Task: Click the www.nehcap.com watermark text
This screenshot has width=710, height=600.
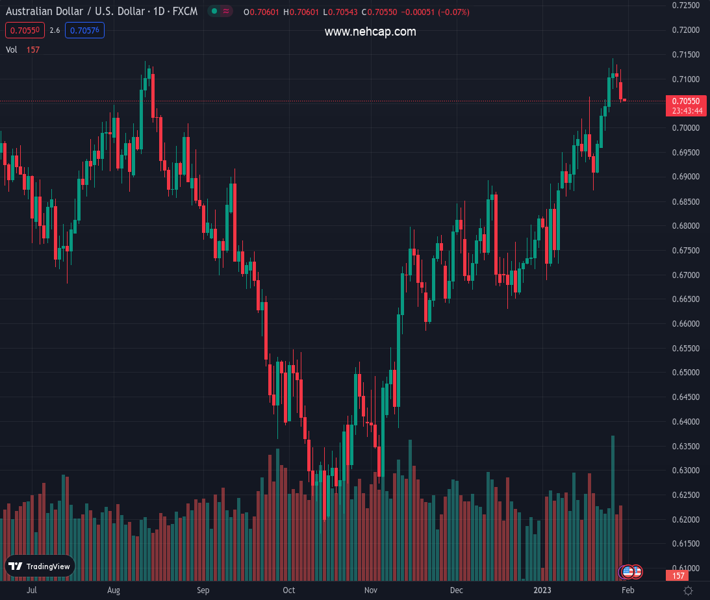Action: tap(370, 32)
